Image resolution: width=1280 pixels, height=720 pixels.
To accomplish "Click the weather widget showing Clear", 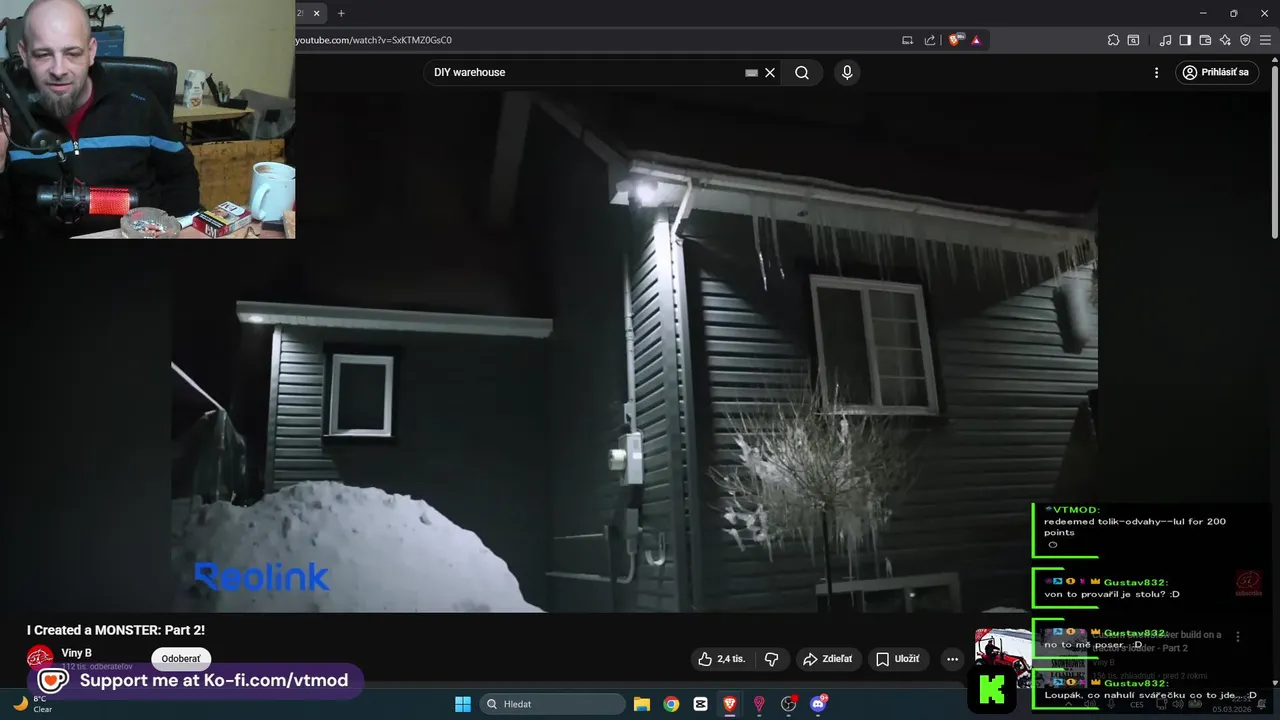I will click(32, 704).
